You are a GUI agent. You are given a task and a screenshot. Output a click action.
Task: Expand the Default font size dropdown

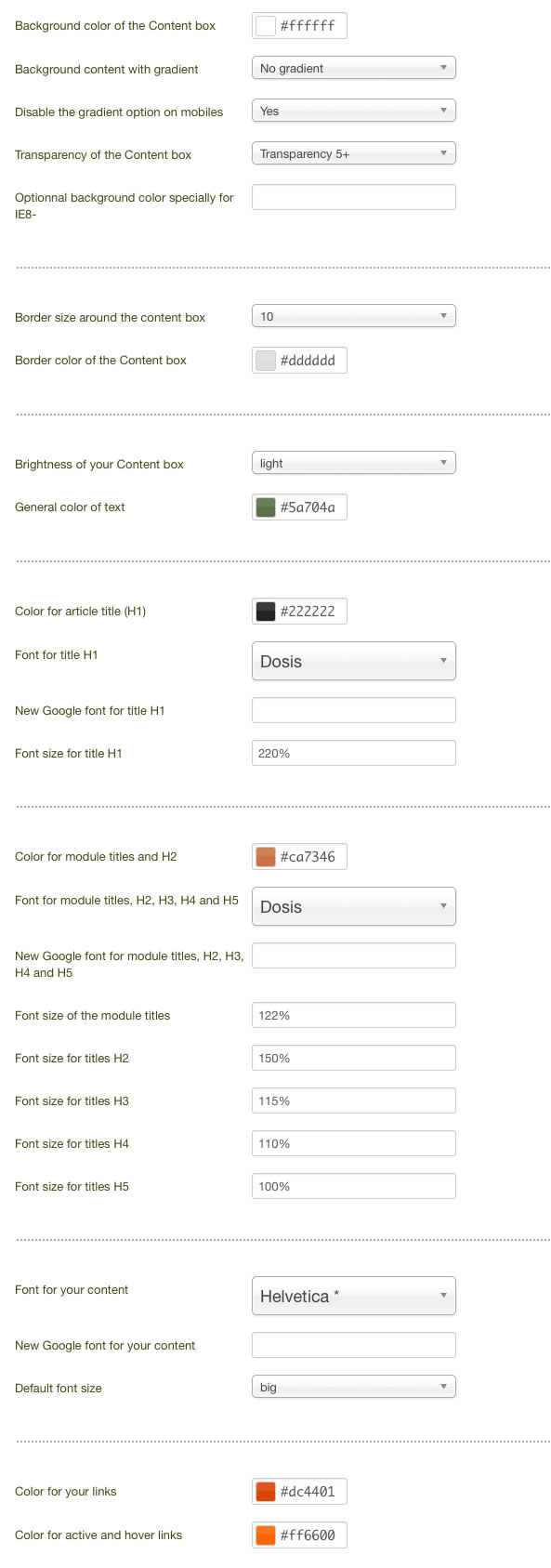click(x=354, y=1387)
